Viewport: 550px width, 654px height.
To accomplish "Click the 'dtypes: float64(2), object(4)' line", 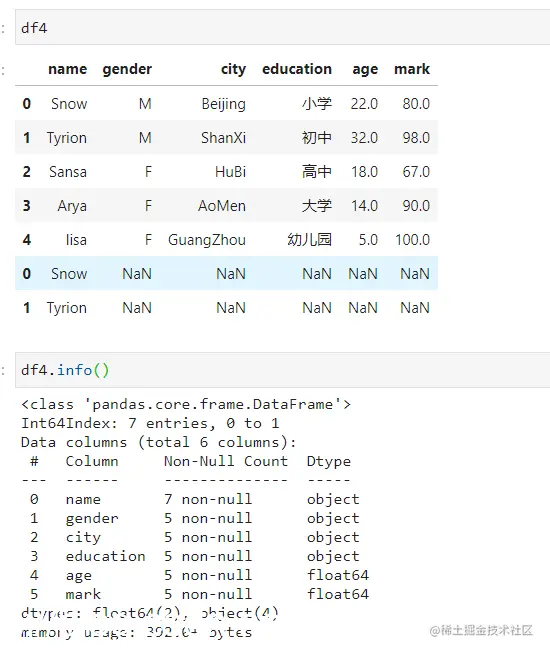I will point(150,613).
